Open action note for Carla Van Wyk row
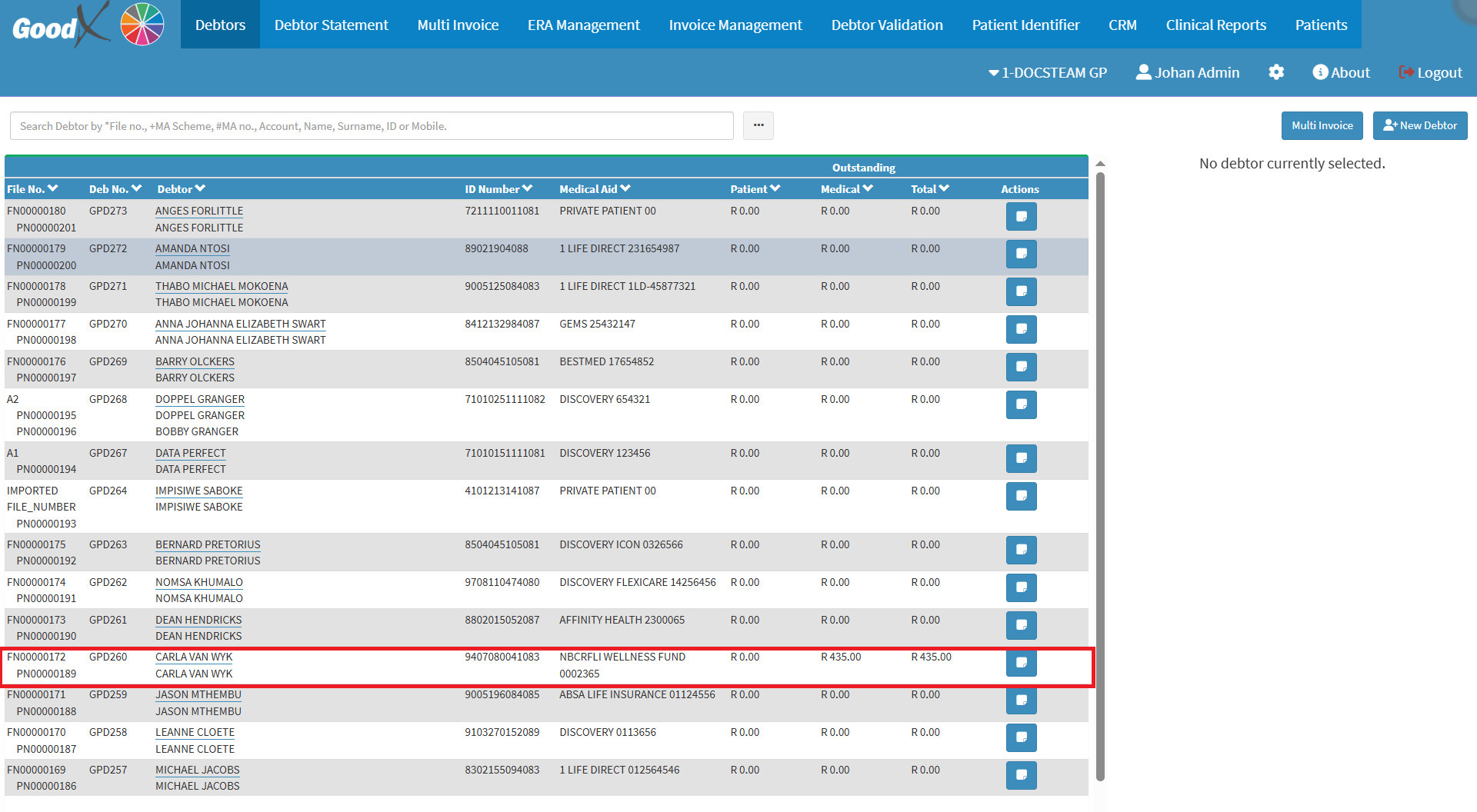This screenshot has width=1477, height=812. 1021,663
